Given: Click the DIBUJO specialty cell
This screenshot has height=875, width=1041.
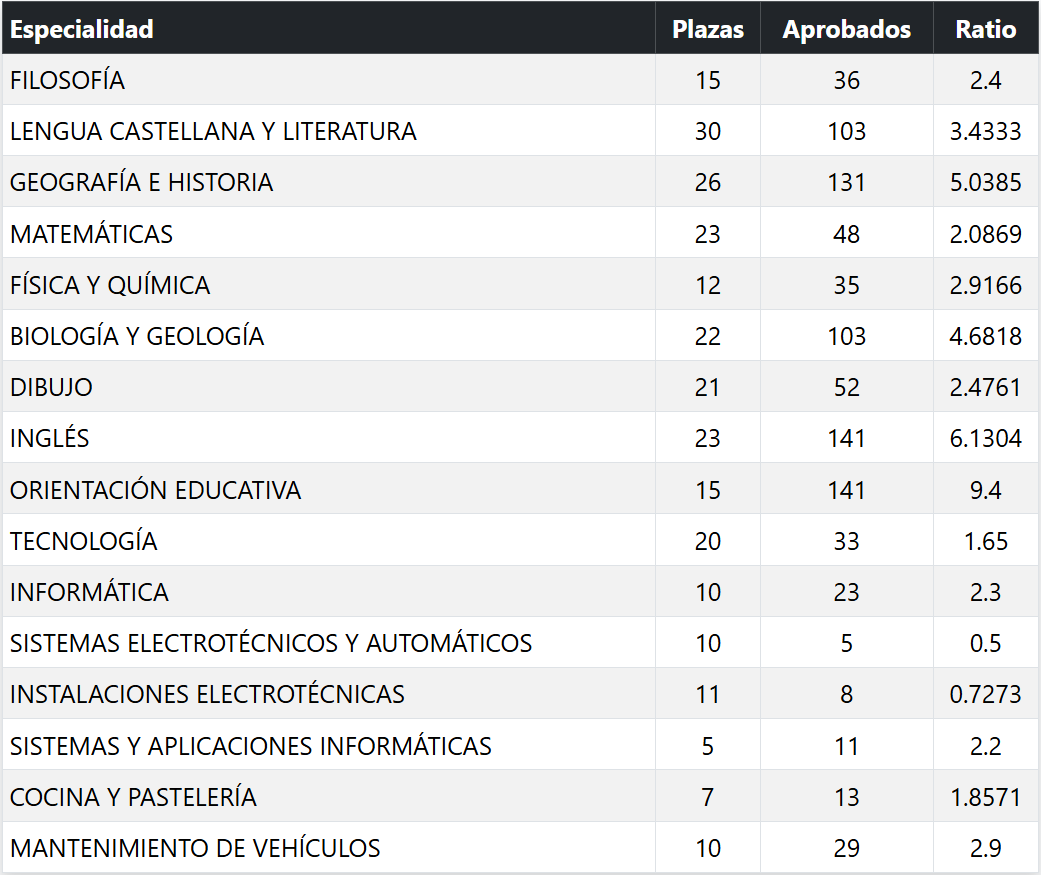Looking at the screenshot, I should point(51,387).
